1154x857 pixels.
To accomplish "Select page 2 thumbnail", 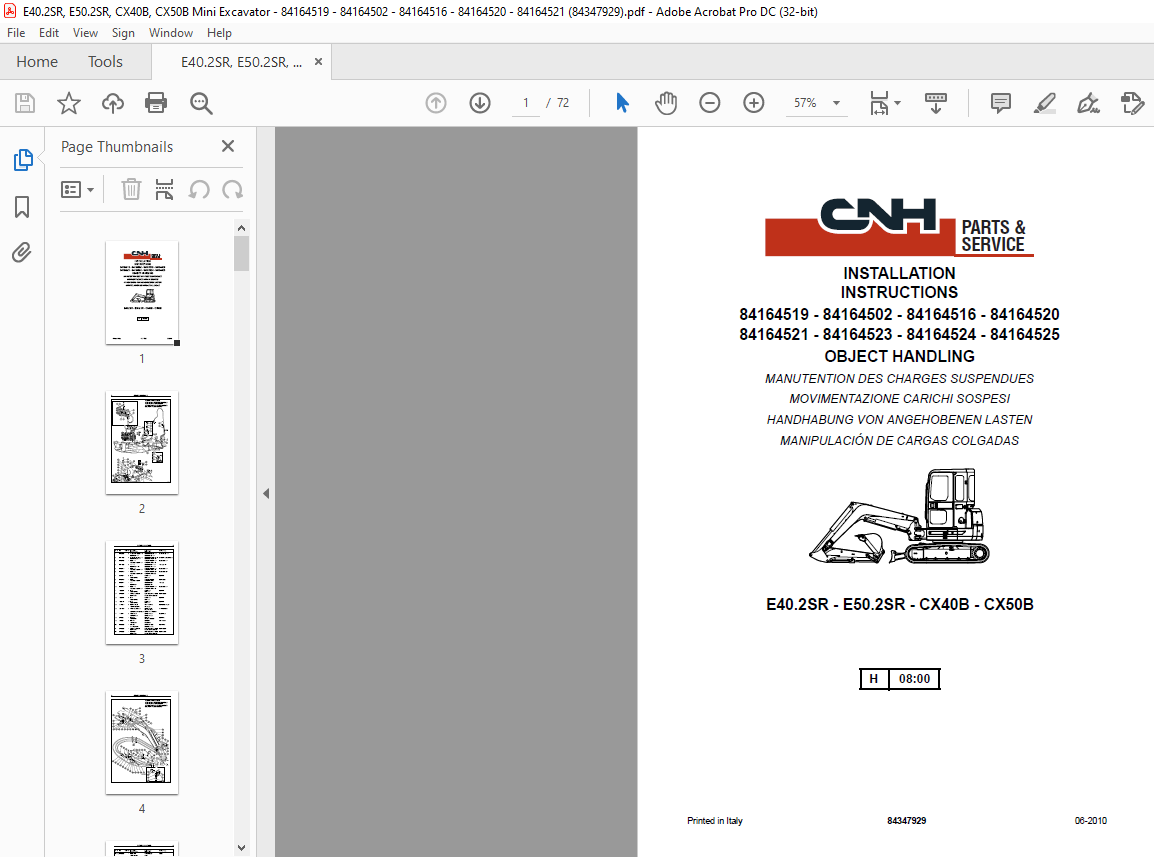I will (x=142, y=442).
